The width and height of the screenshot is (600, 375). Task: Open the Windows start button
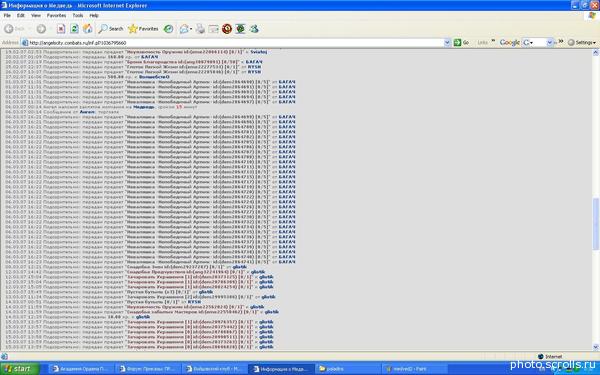click(19, 368)
